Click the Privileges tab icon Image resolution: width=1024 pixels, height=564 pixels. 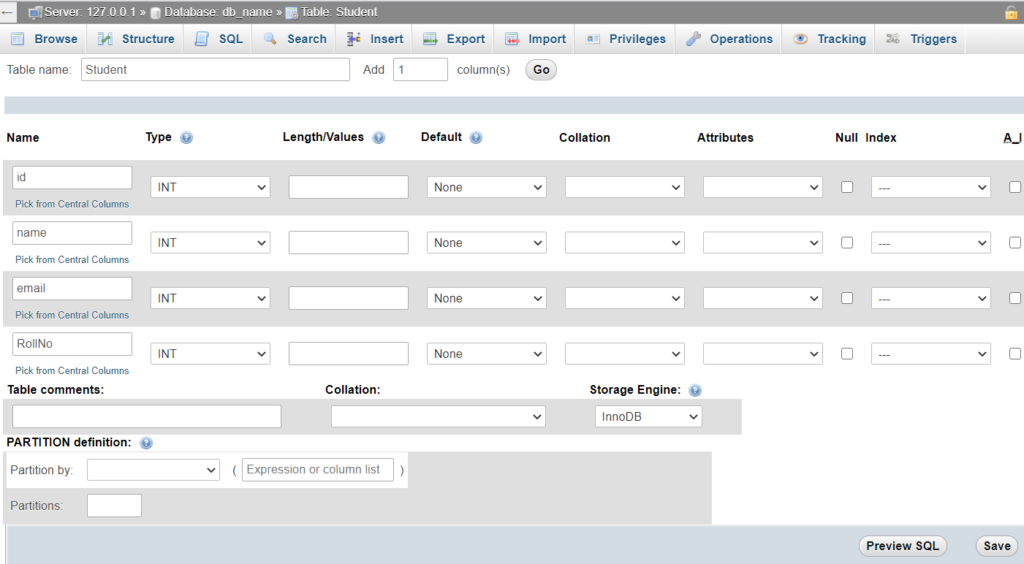click(593, 39)
